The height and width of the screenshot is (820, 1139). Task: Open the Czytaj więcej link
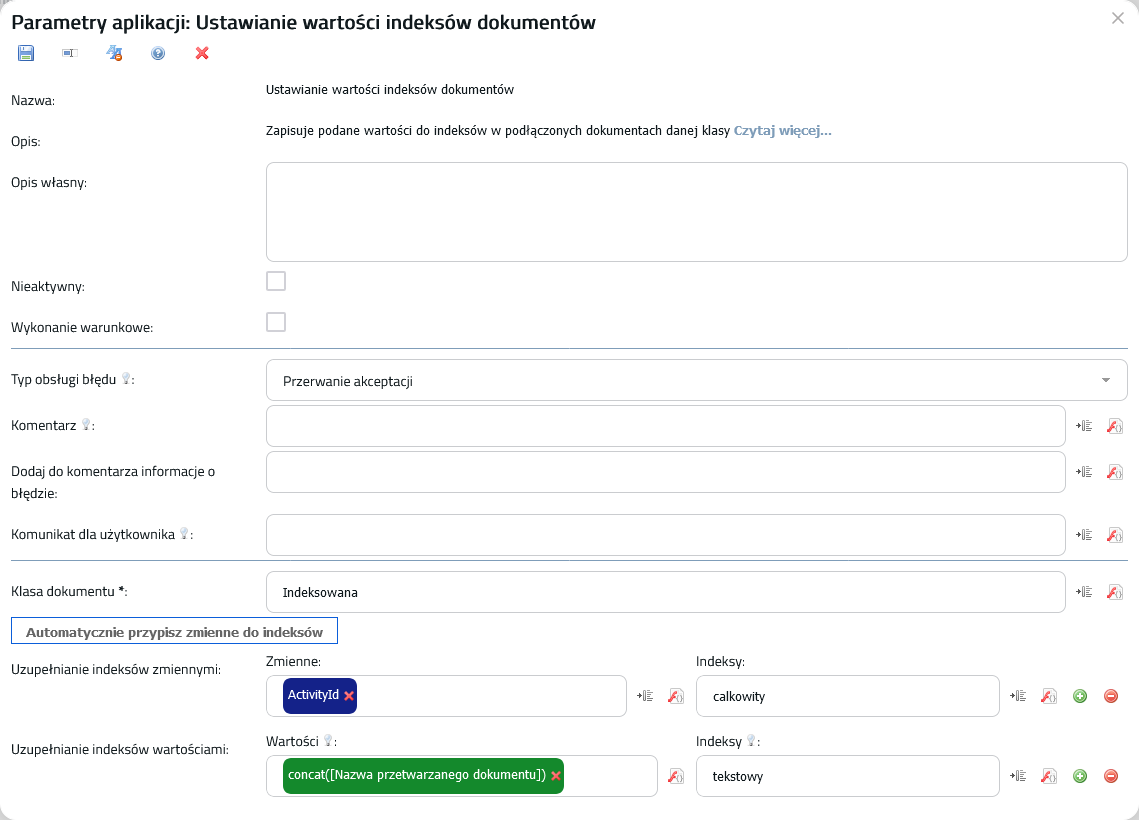click(x=782, y=130)
